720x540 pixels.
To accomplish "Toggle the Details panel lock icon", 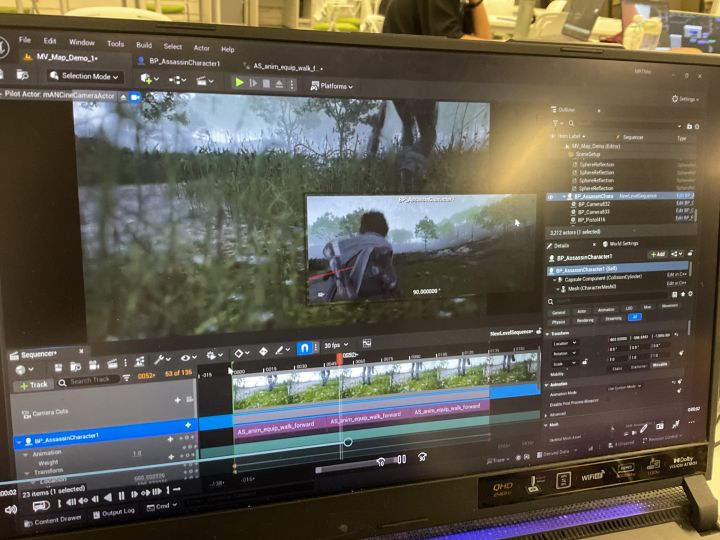I will [x=690, y=253].
